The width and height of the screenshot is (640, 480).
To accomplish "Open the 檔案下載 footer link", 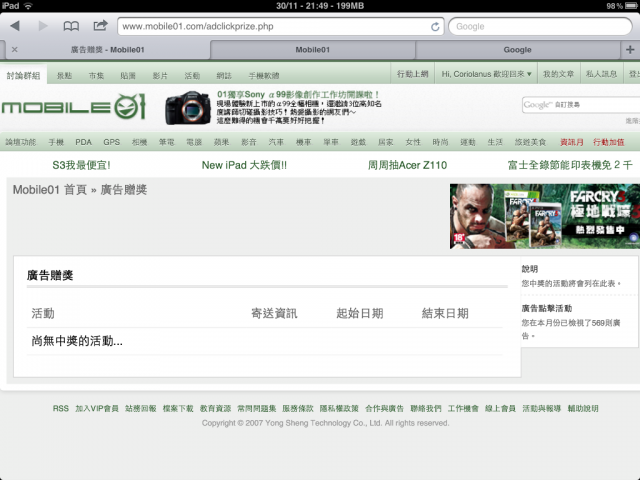I will (178, 408).
